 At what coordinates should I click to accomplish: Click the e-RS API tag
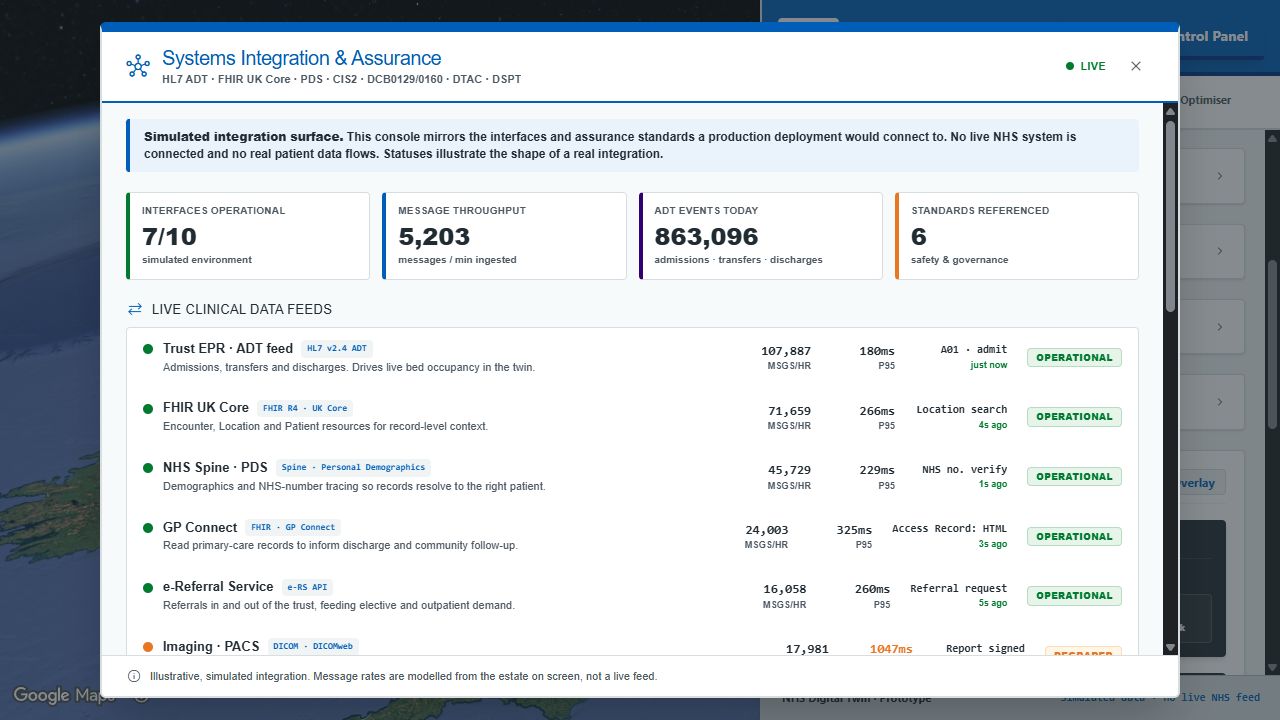point(306,587)
